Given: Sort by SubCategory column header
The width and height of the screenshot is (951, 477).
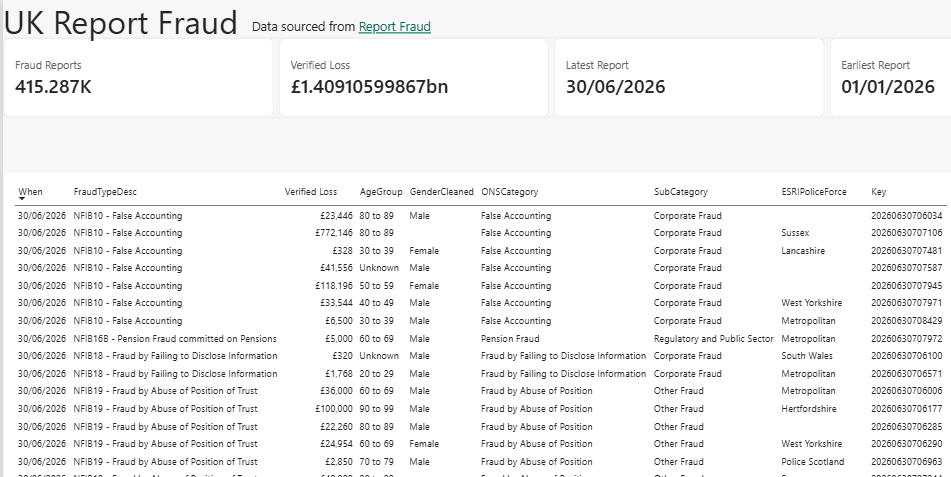Looking at the screenshot, I should [680, 192].
